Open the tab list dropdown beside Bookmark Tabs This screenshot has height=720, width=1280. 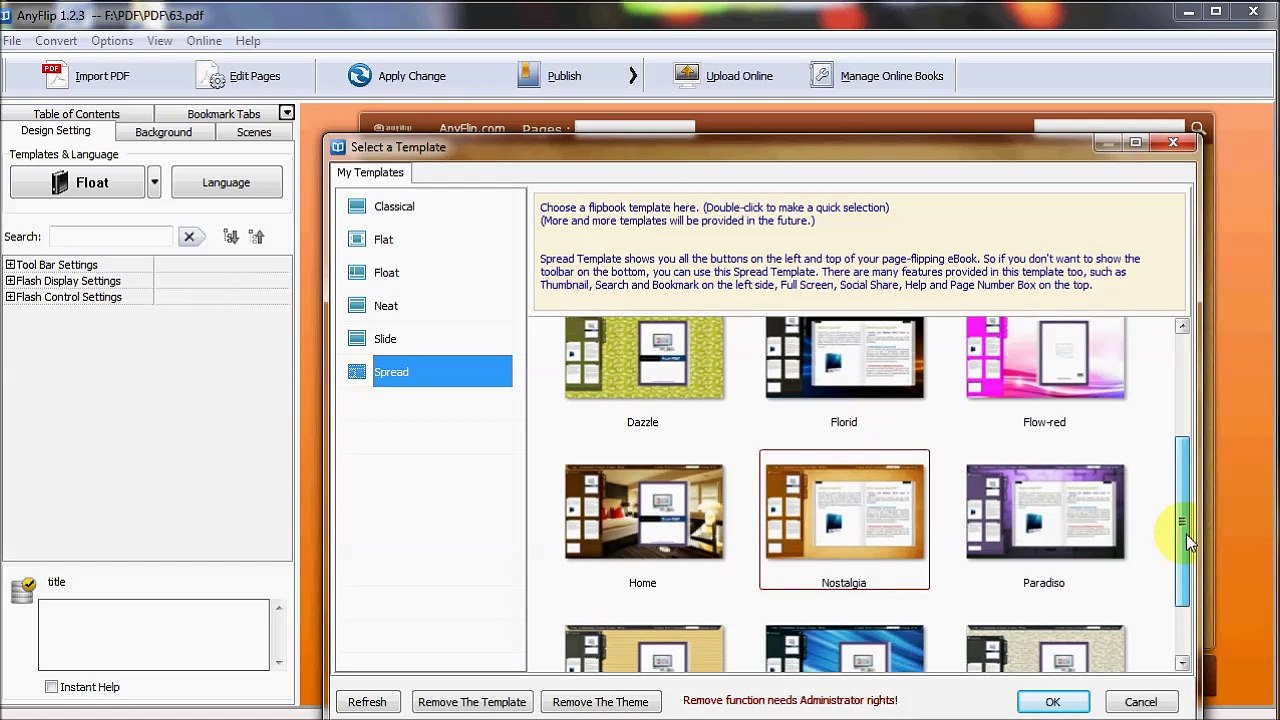point(286,113)
